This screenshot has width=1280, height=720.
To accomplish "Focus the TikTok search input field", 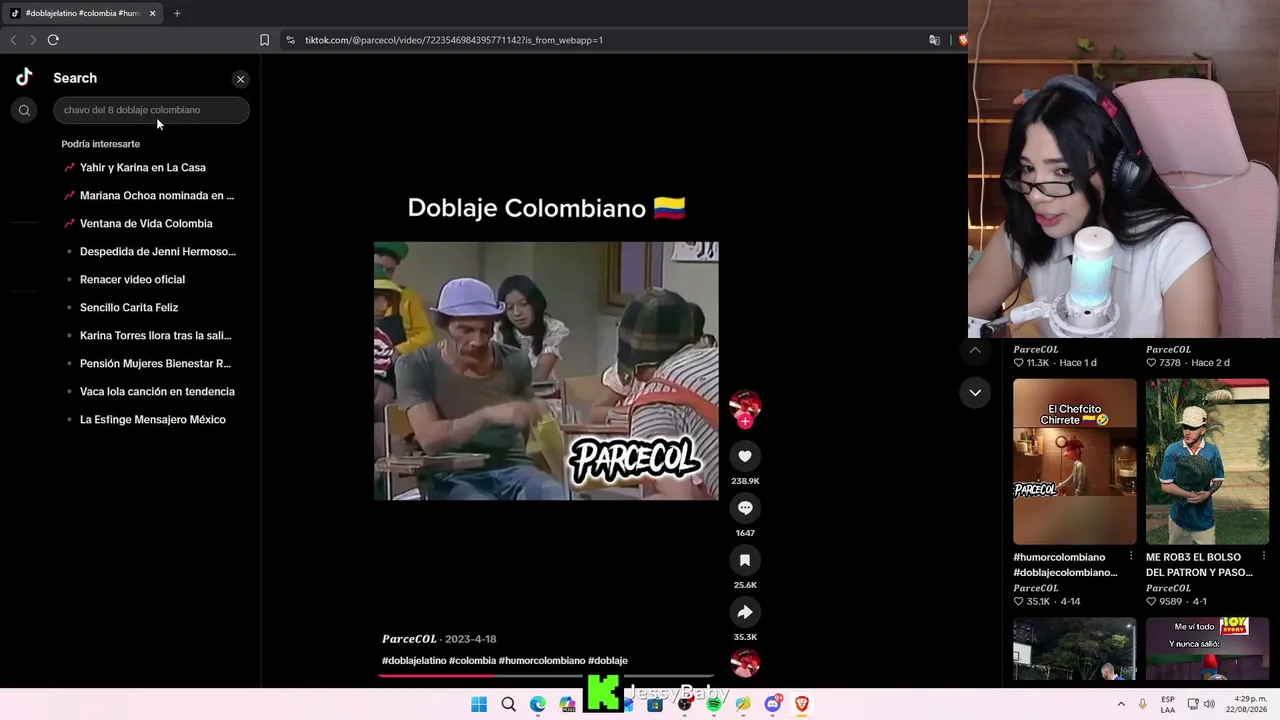I will [x=151, y=110].
